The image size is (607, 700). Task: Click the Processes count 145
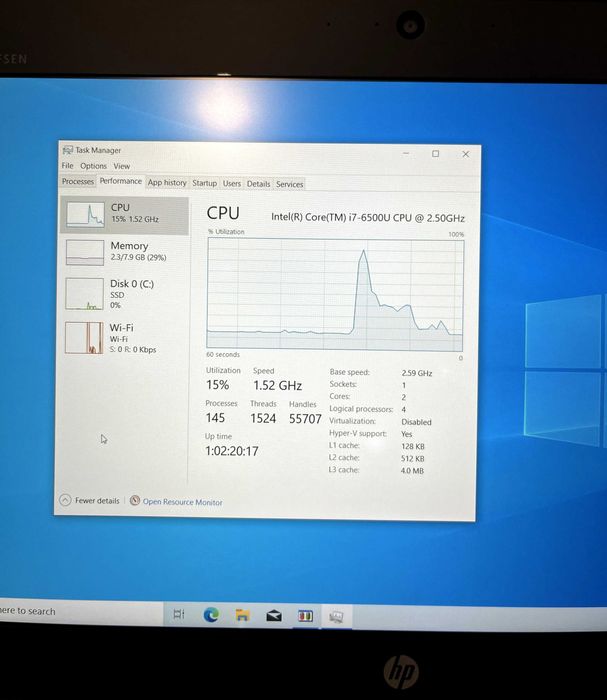click(x=215, y=418)
